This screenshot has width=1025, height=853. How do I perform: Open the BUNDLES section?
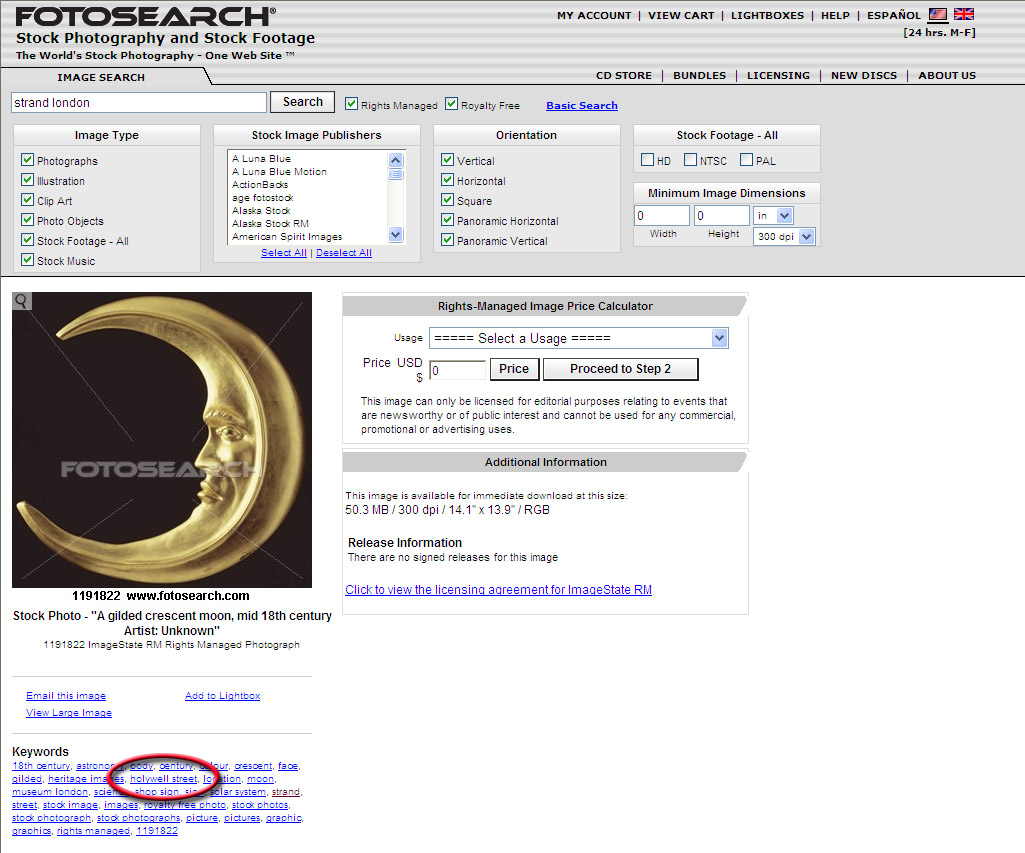pyautogui.click(x=699, y=75)
